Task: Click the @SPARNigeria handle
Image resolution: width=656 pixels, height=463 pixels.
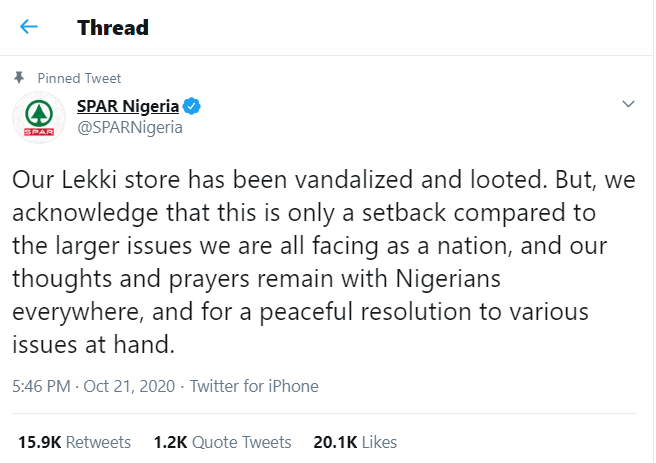Action: click(x=130, y=127)
